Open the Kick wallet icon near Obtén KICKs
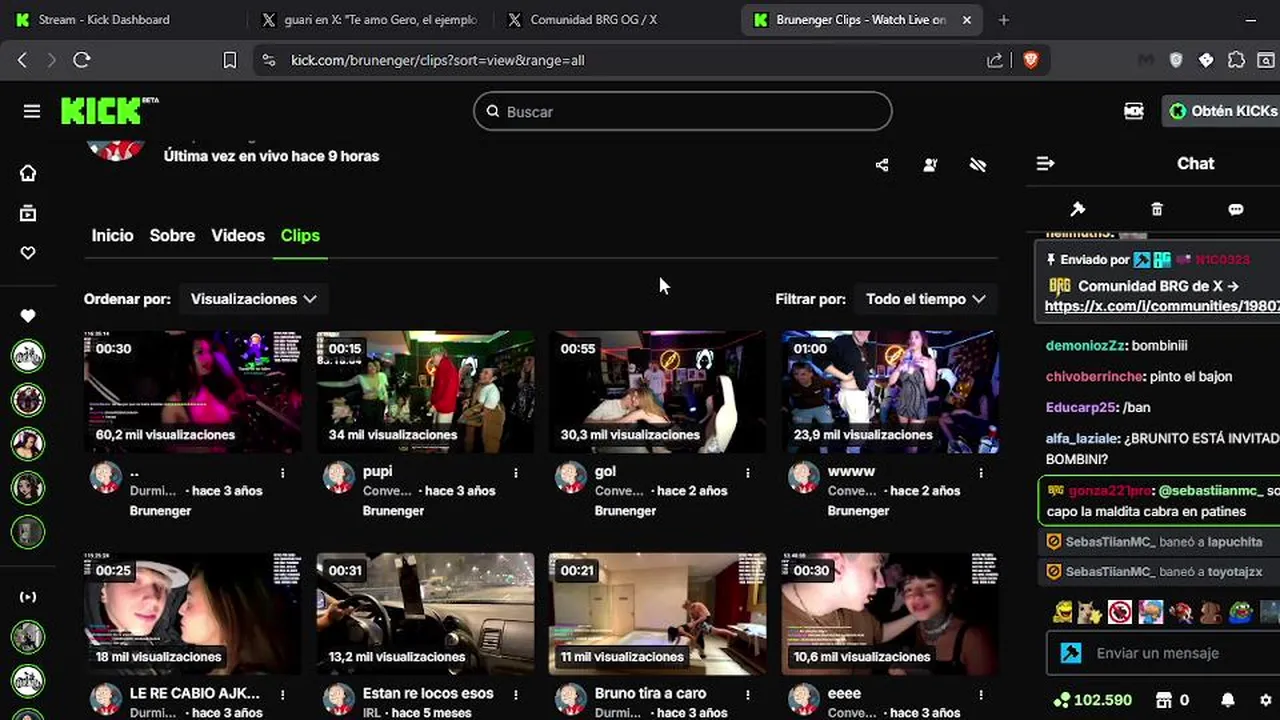The width and height of the screenshot is (1280, 720). pos(1134,111)
